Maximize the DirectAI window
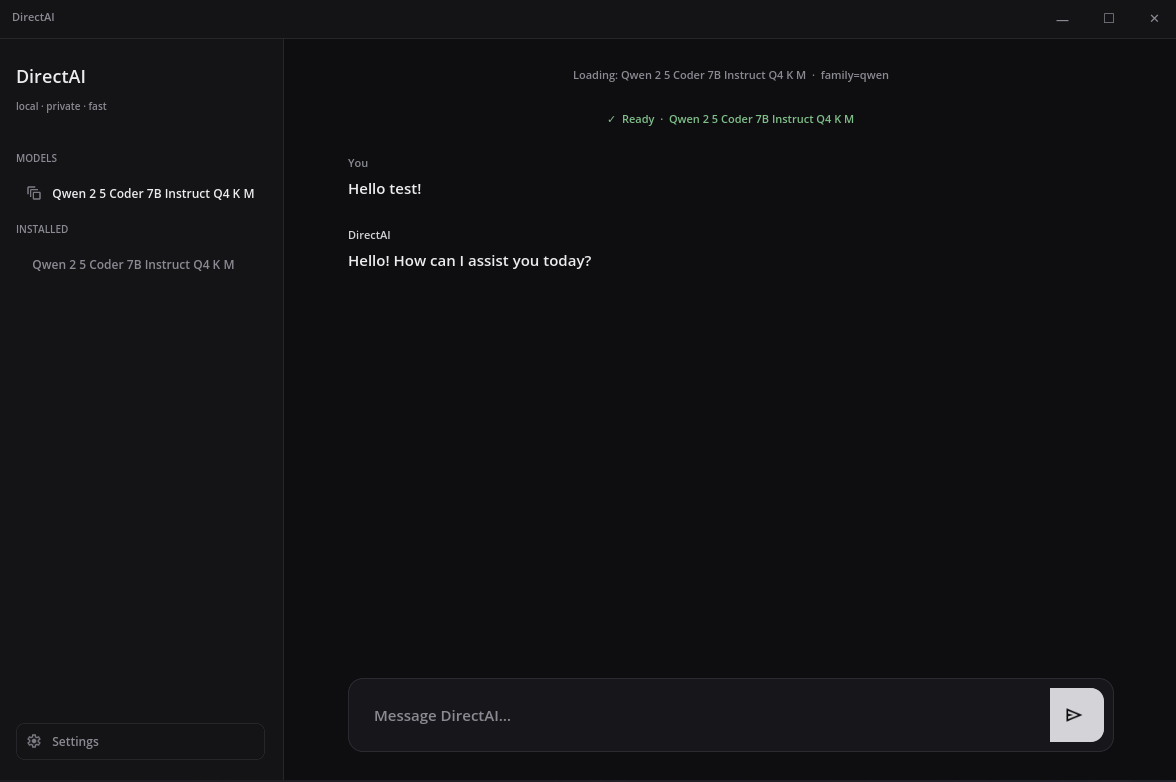This screenshot has width=1176, height=782. pyautogui.click(x=1108, y=19)
